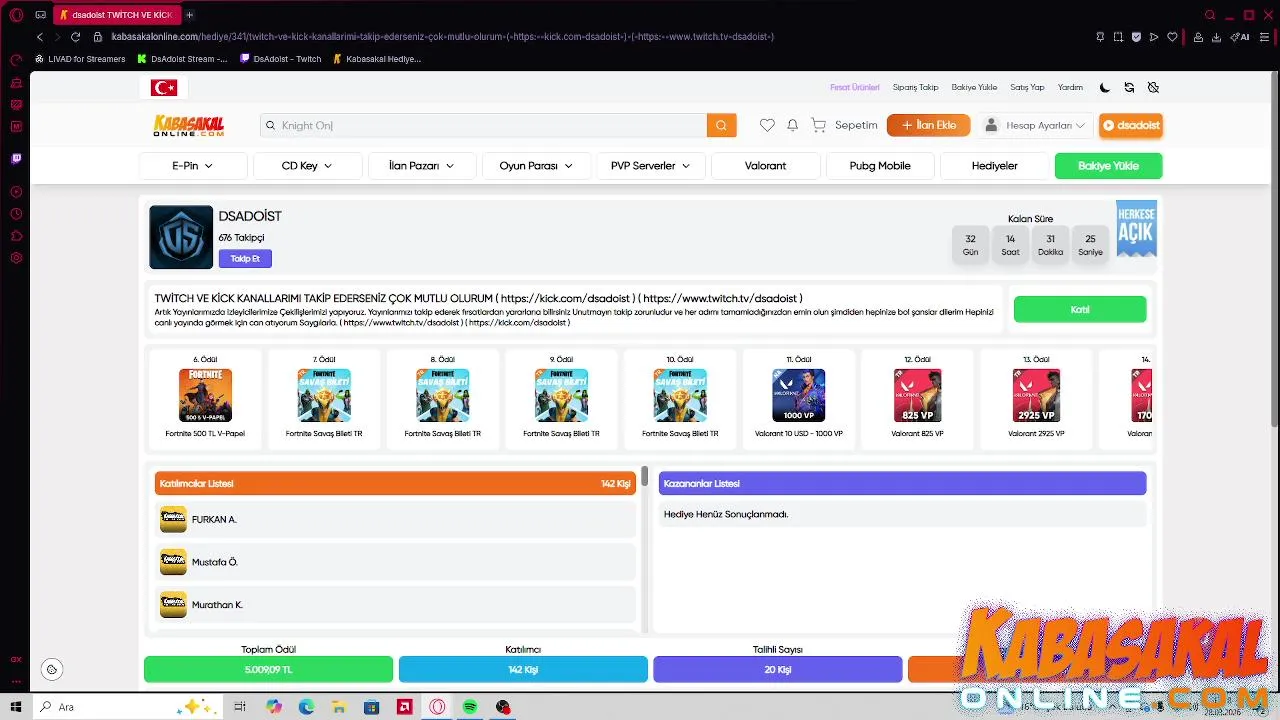Open dsadoist profile orange button

(x=1131, y=125)
